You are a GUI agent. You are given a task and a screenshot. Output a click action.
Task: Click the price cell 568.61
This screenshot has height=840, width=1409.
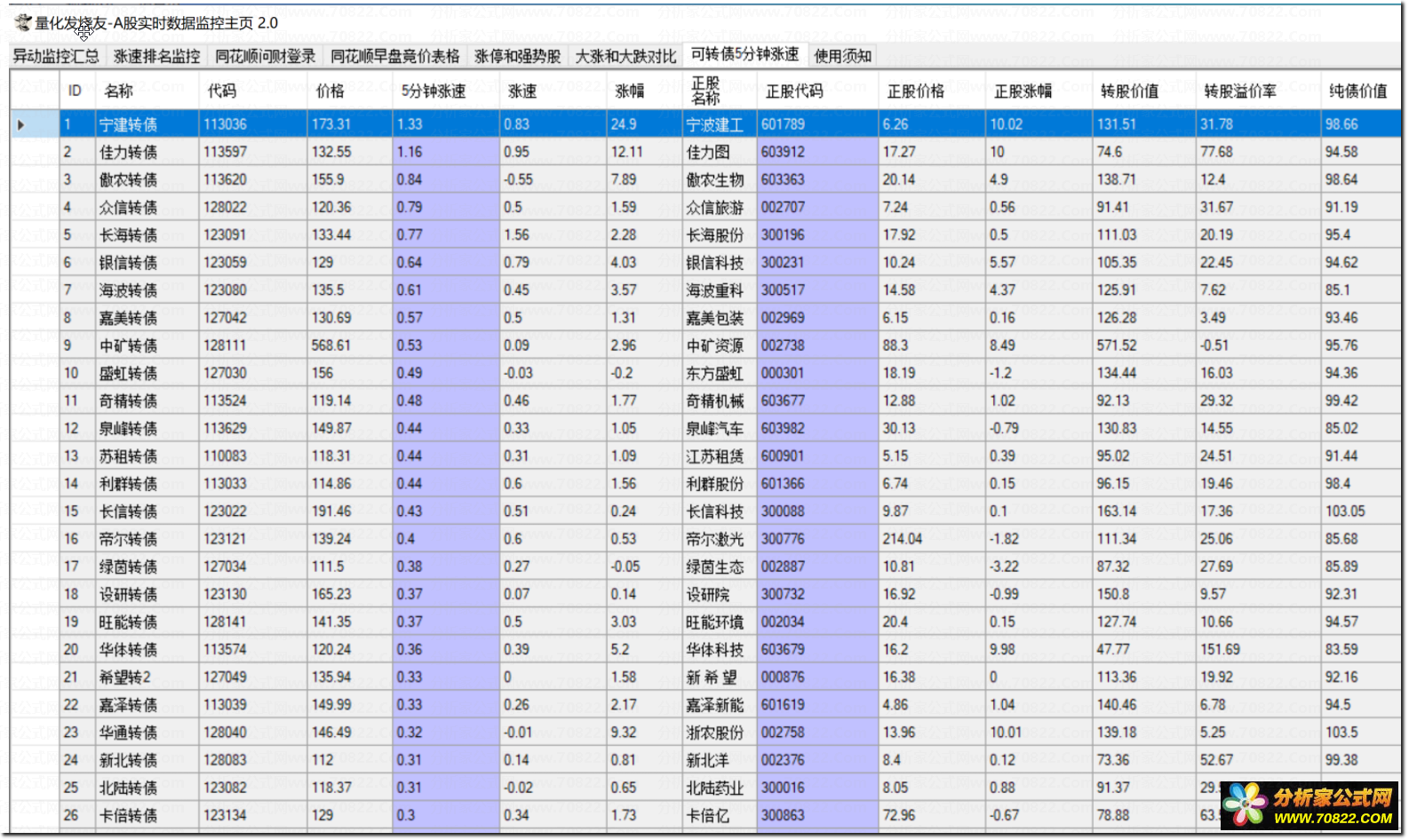point(349,345)
